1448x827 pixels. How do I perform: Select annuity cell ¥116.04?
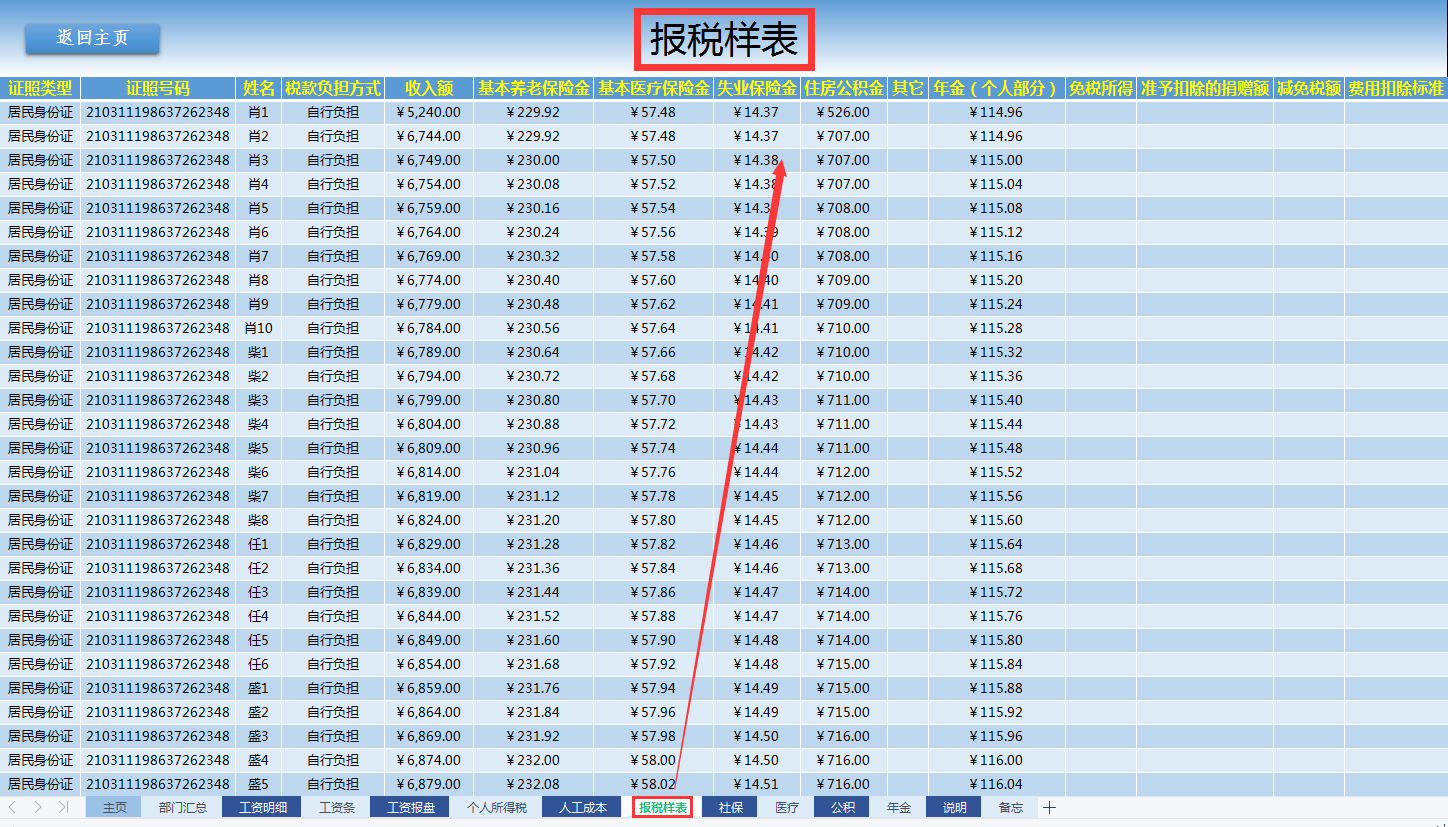(x=996, y=784)
